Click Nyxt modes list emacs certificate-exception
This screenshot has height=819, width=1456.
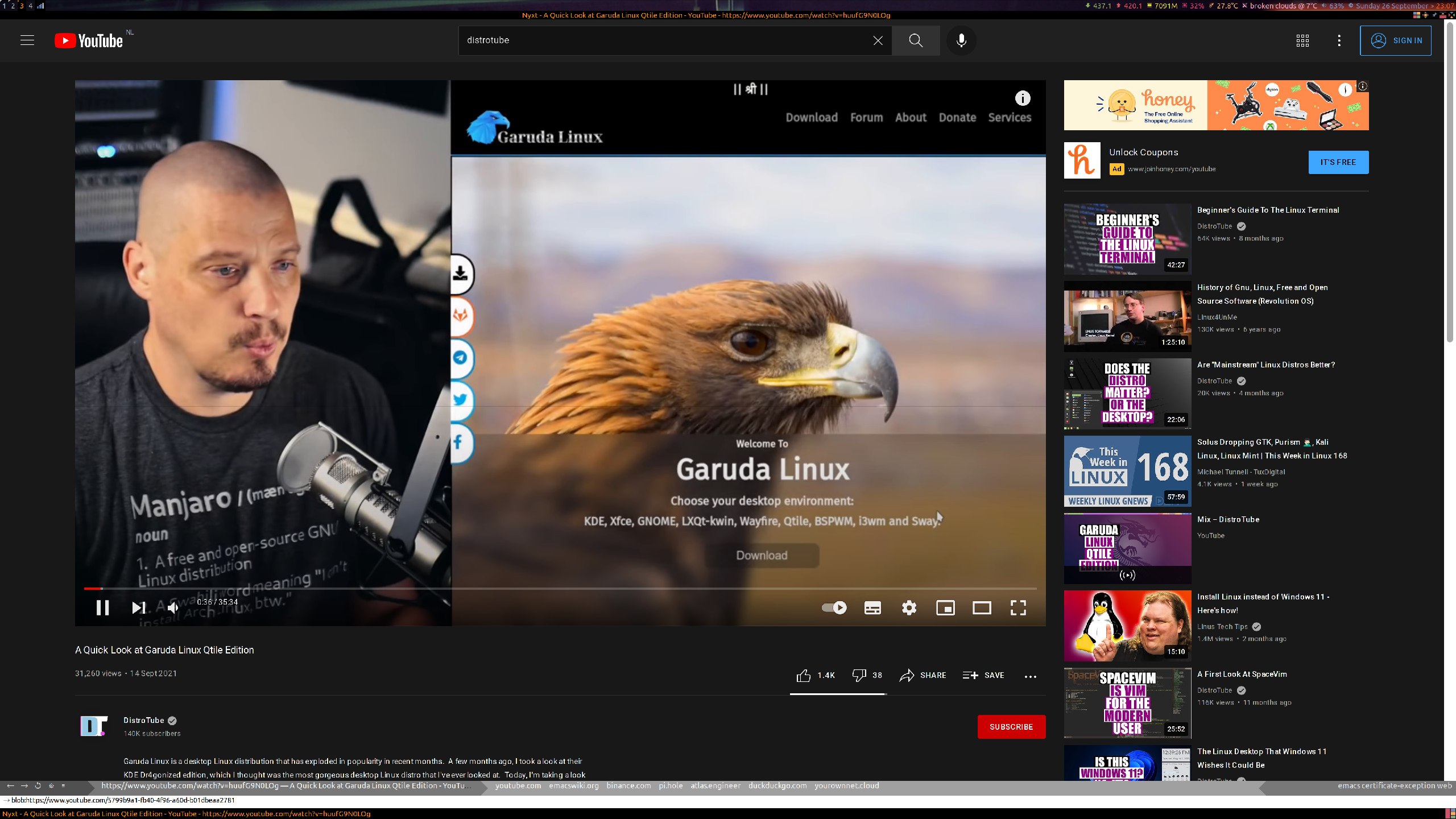click(1395, 785)
